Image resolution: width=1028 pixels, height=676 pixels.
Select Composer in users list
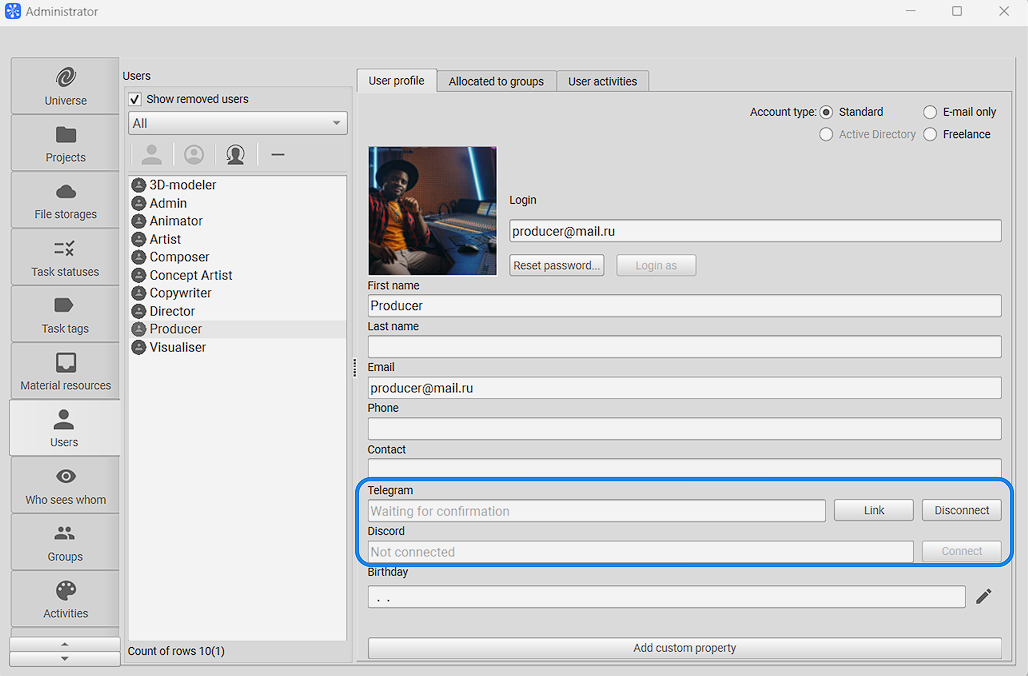[237, 257]
